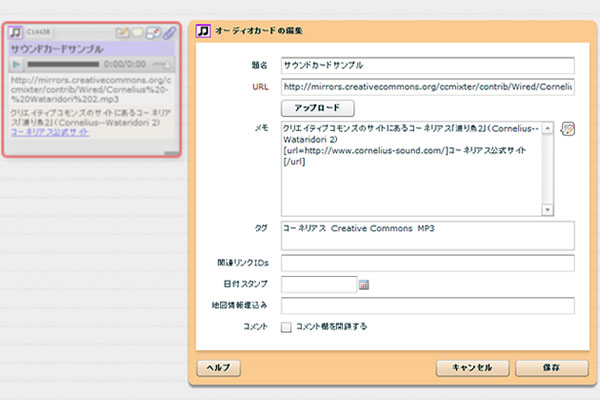Open the ヘルプ help button
The width and height of the screenshot is (600, 400).
coord(219,367)
